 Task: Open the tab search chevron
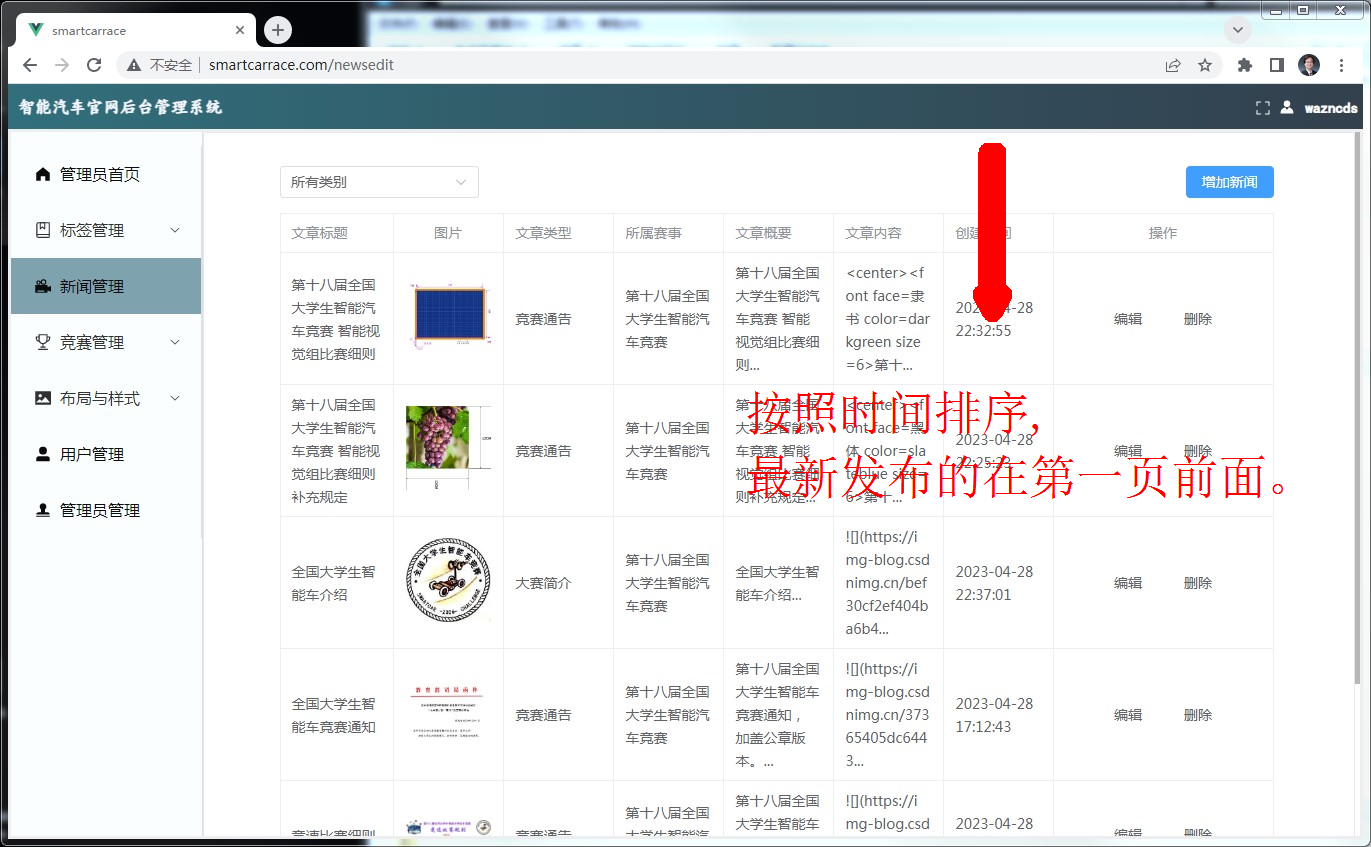click(x=1238, y=30)
